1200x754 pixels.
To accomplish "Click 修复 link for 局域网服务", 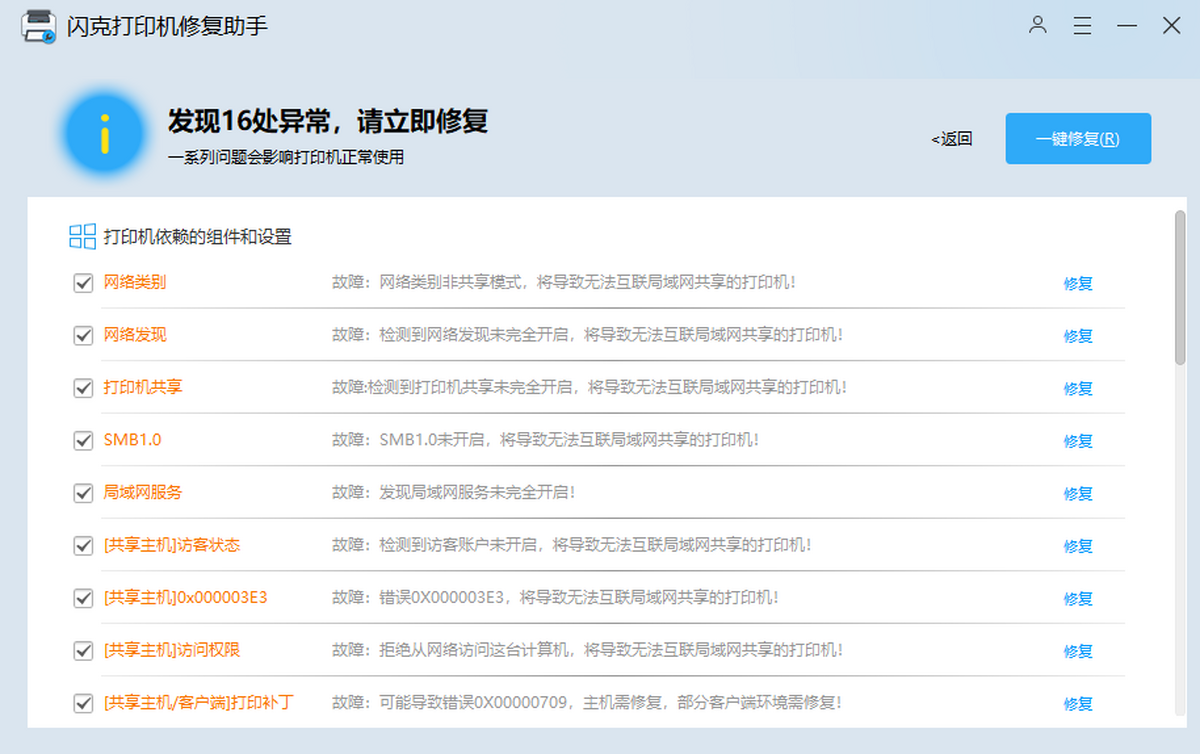I will click(1078, 494).
